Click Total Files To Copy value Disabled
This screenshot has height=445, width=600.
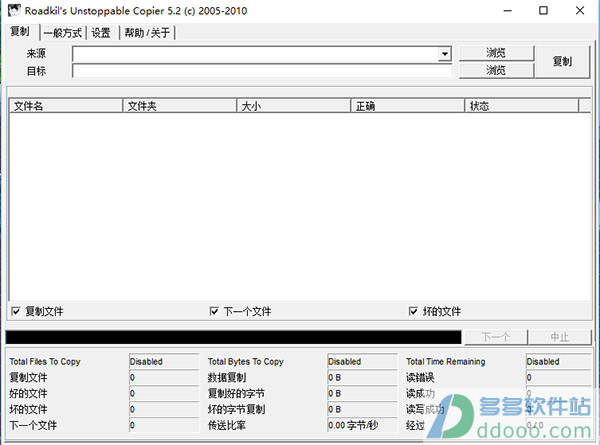click(164, 362)
